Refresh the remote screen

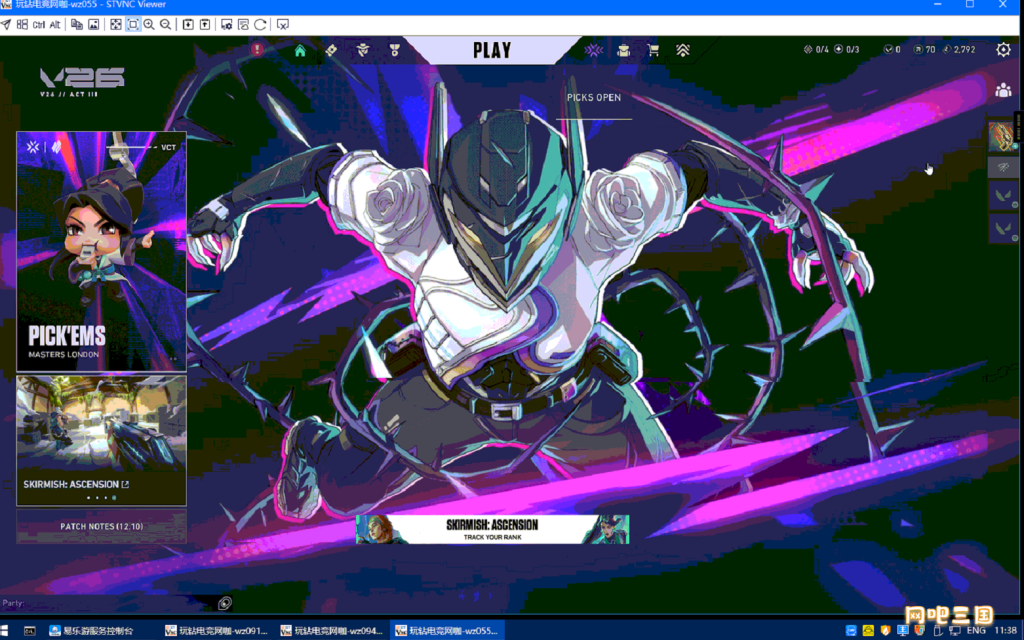tap(260, 24)
